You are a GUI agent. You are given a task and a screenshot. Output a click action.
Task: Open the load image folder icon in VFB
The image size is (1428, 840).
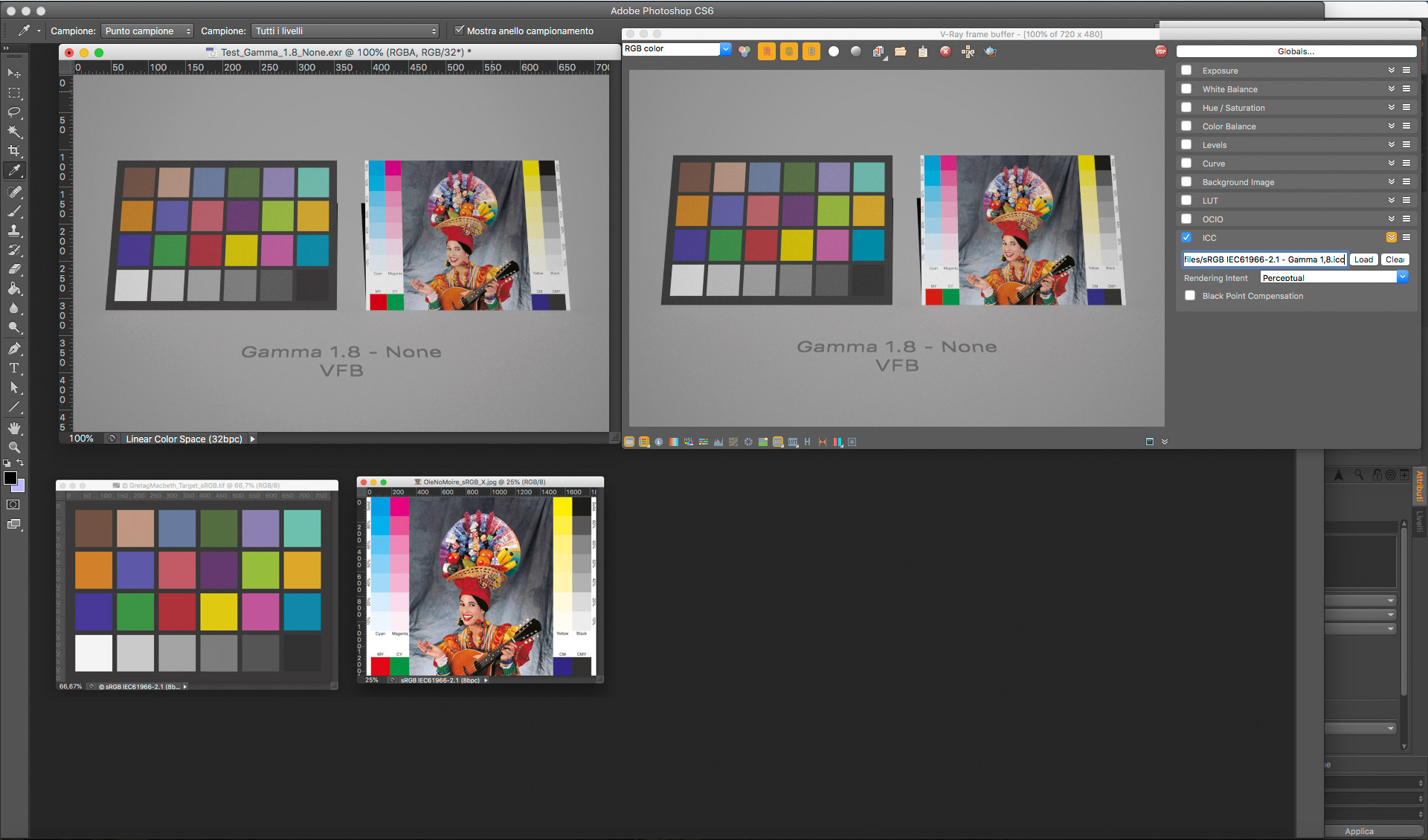[901, 51]
